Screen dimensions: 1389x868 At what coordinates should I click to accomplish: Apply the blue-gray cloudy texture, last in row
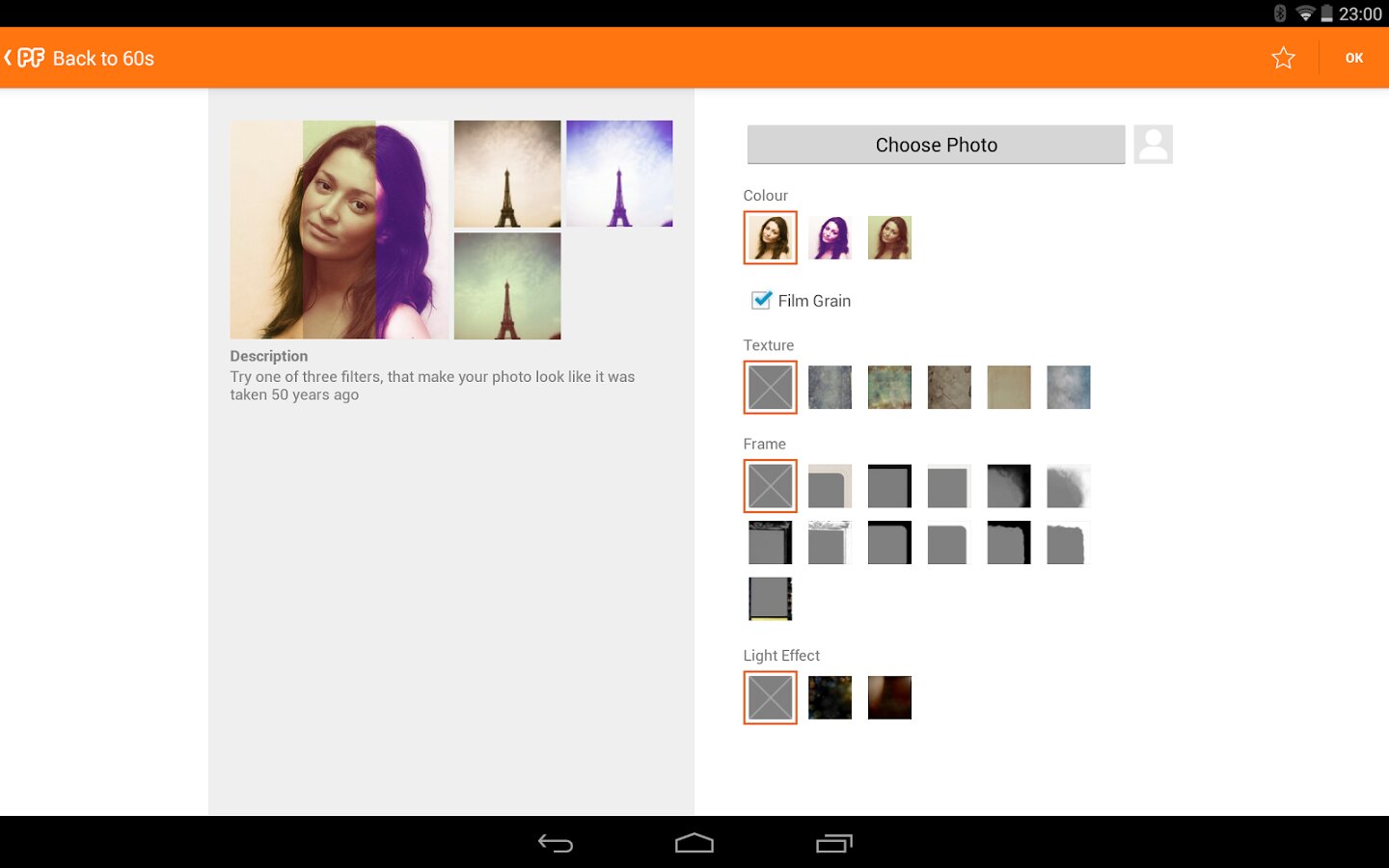pos(1069,387)
